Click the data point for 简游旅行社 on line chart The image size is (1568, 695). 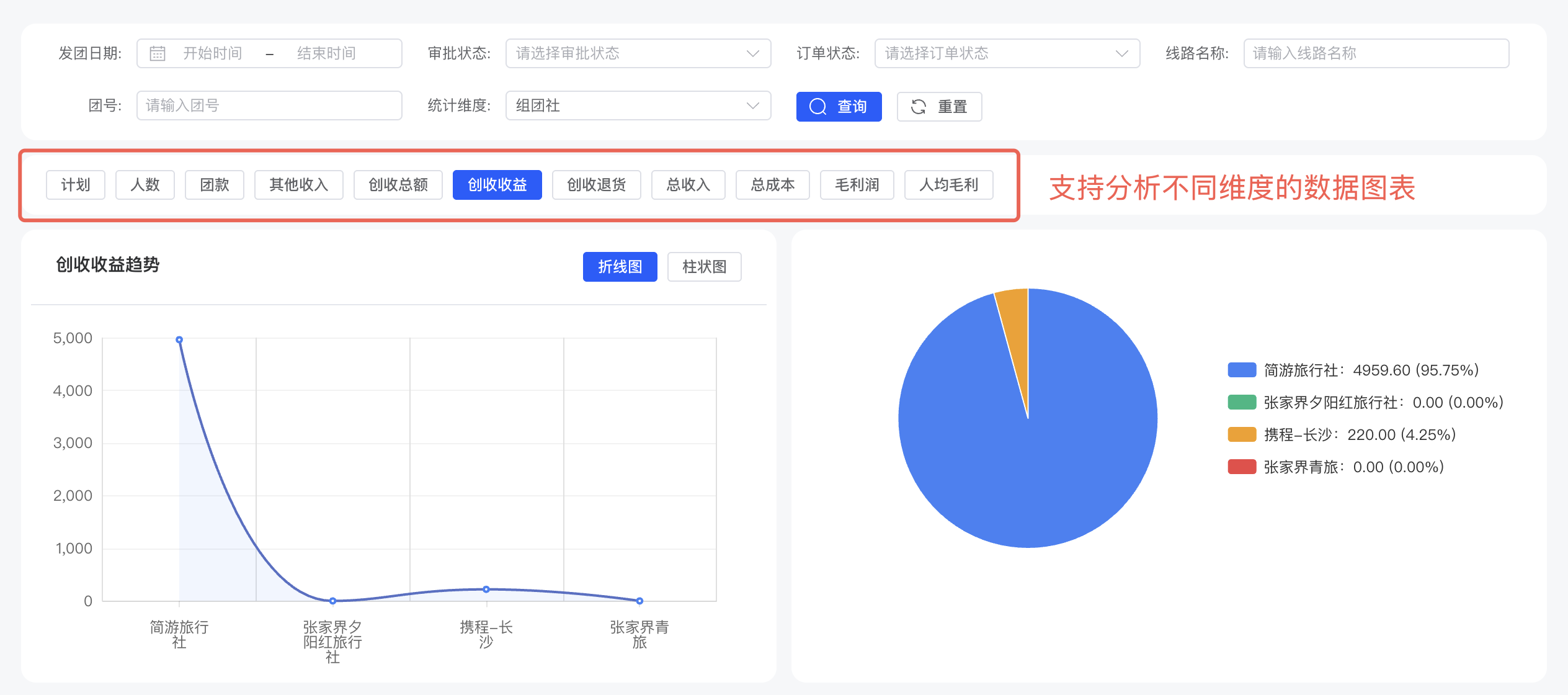[179, 338]
